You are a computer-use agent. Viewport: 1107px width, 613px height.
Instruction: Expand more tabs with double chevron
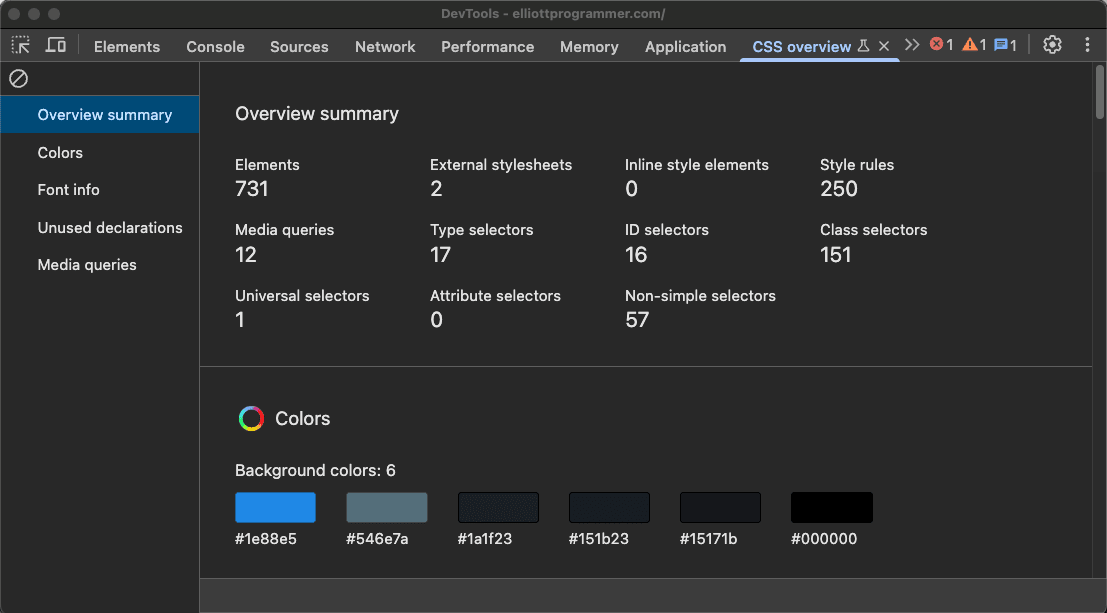(x=912, y=45)
